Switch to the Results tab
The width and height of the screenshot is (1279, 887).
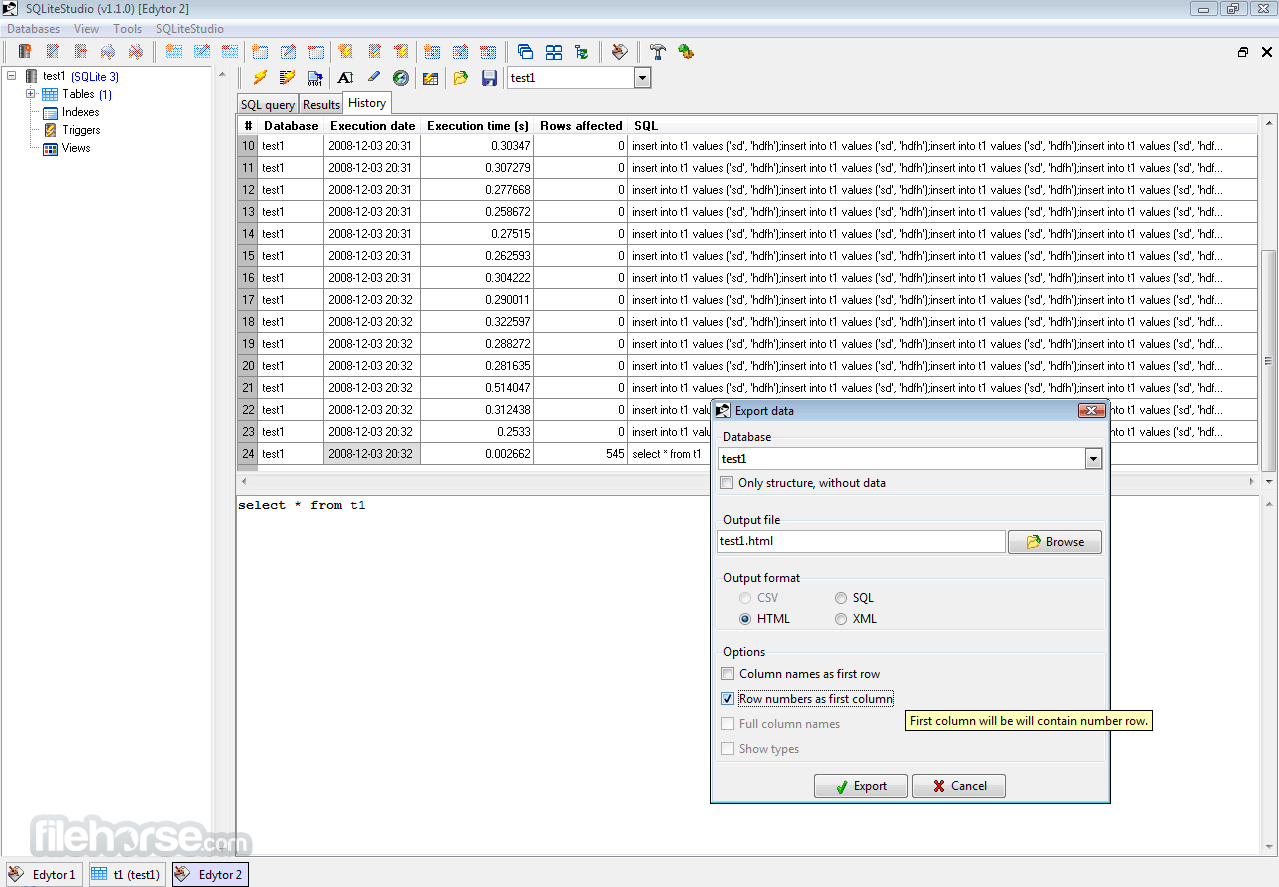coord(321,104)
